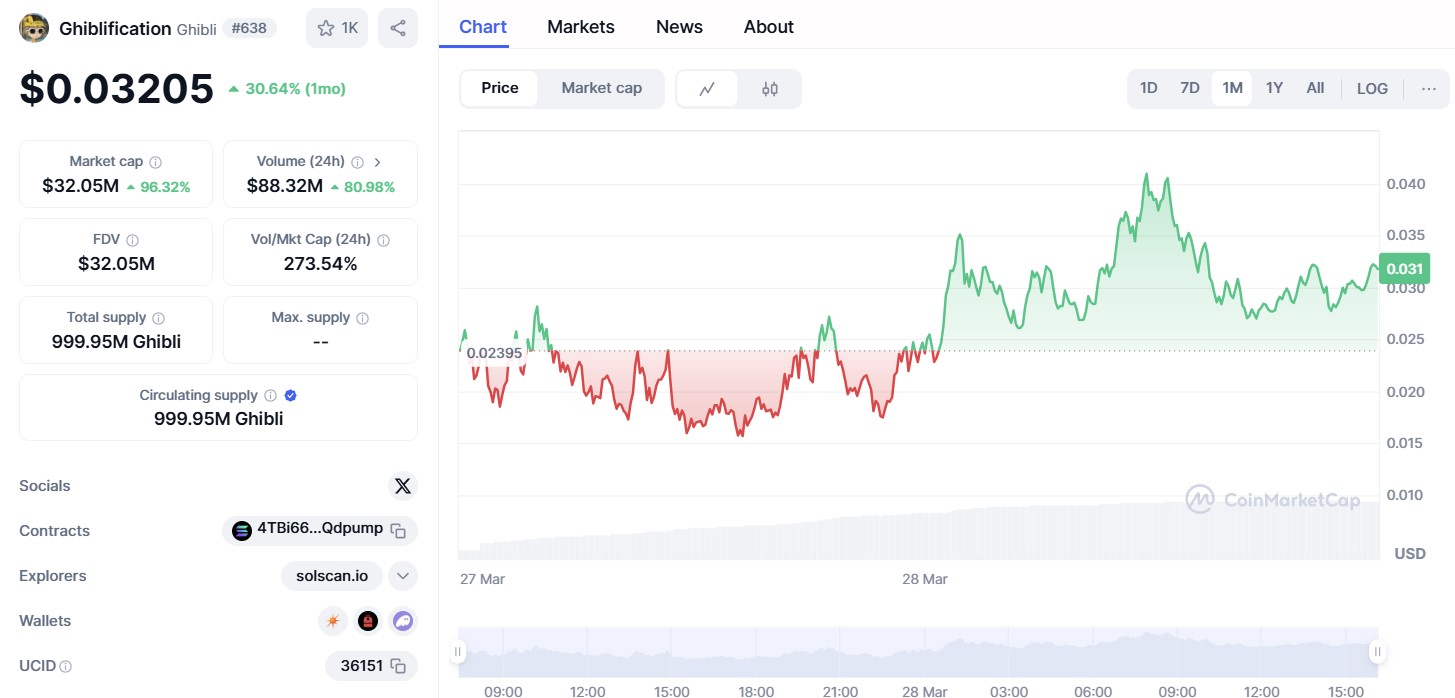Copy the UCID 36151 value
The image size is (1455, 698).
pyautogui.click(x=398, y=666)
